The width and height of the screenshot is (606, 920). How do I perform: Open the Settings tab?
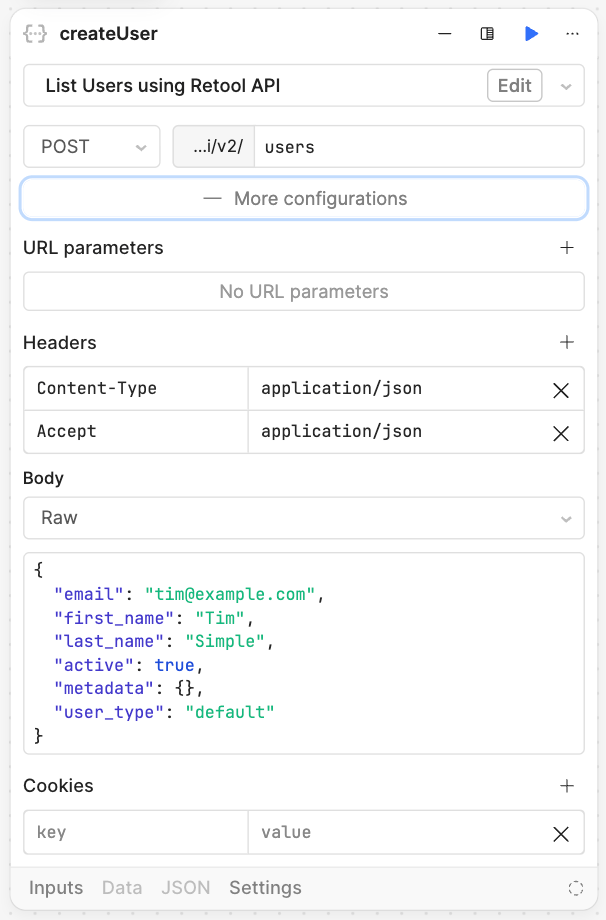pyautogui.click(x=265, y=888)
